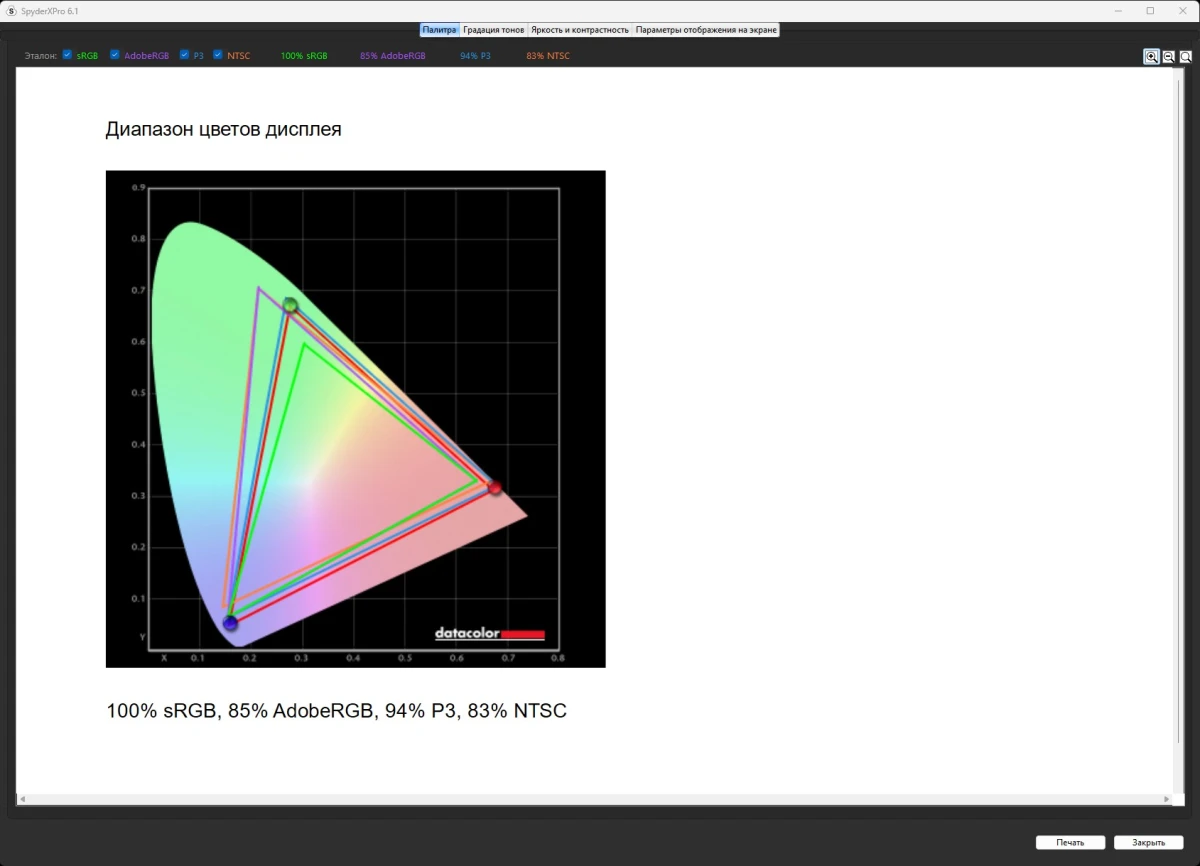Click the SpyderXPro app icon in title bar
Image resolution: width=1200 pixels, height=866 pixels.
point(11,10)
